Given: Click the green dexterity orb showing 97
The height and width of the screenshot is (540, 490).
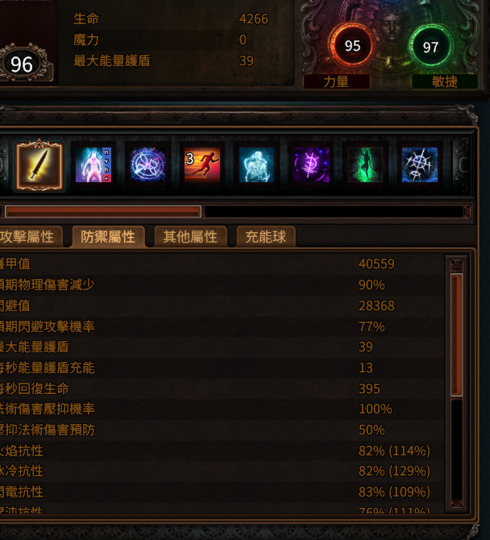Looking at the screenshot, I should [x=430, y=46].
